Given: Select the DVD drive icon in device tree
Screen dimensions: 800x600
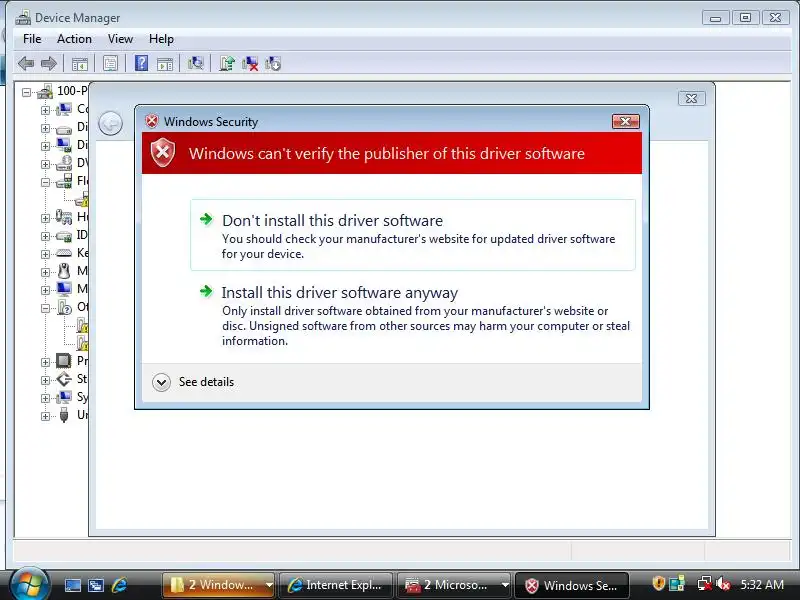Looking at the screenshot, I should [64, 163].
